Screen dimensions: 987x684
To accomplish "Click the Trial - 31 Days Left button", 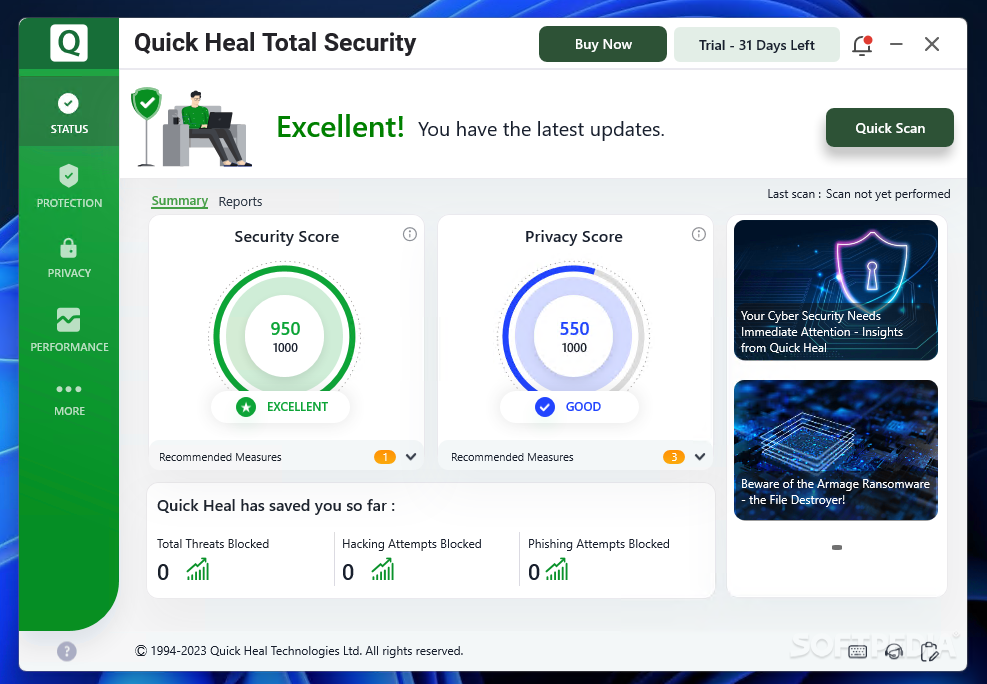I will tap(757, 45).
